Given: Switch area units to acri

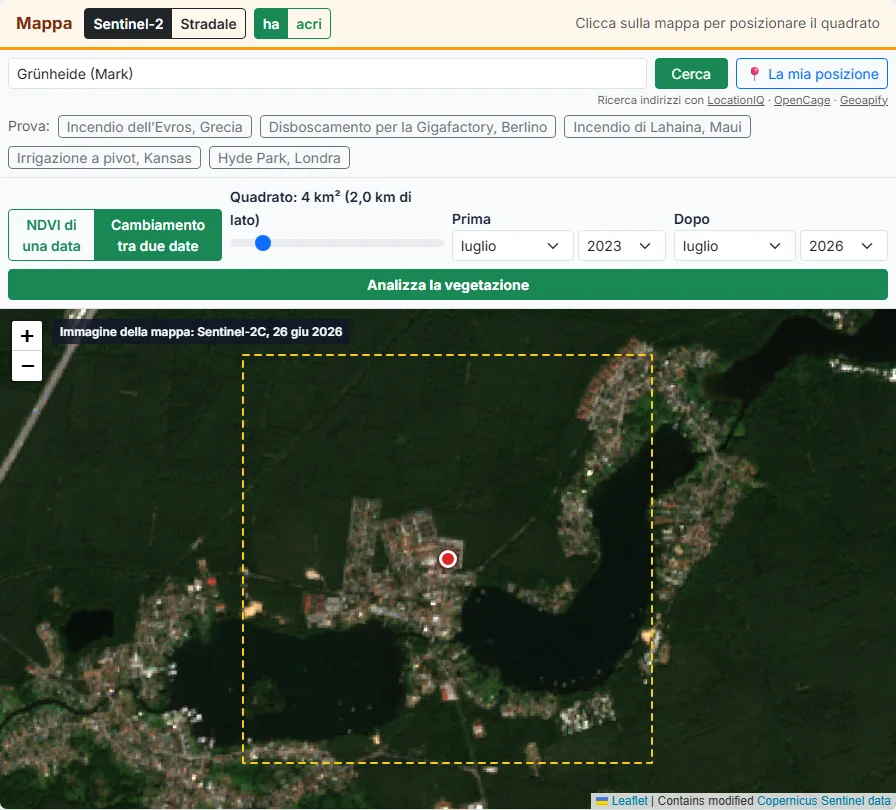Looking at the screenshot, I should tap(309, 24).
